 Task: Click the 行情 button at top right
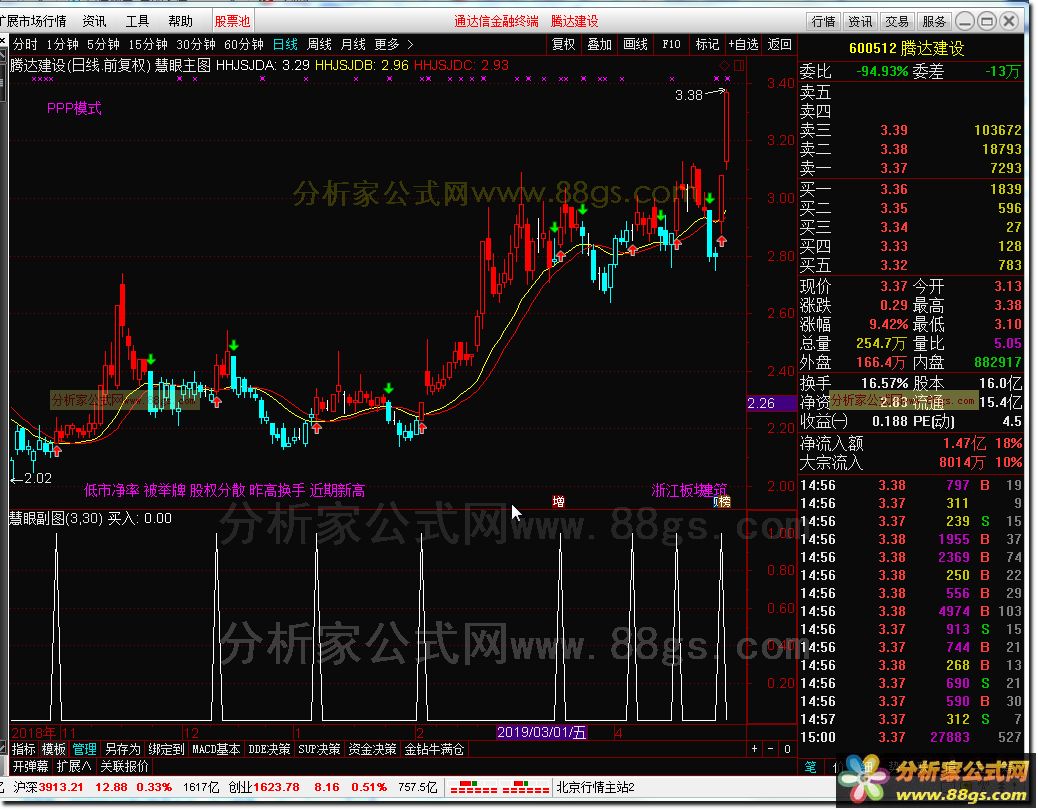point(824,22)
